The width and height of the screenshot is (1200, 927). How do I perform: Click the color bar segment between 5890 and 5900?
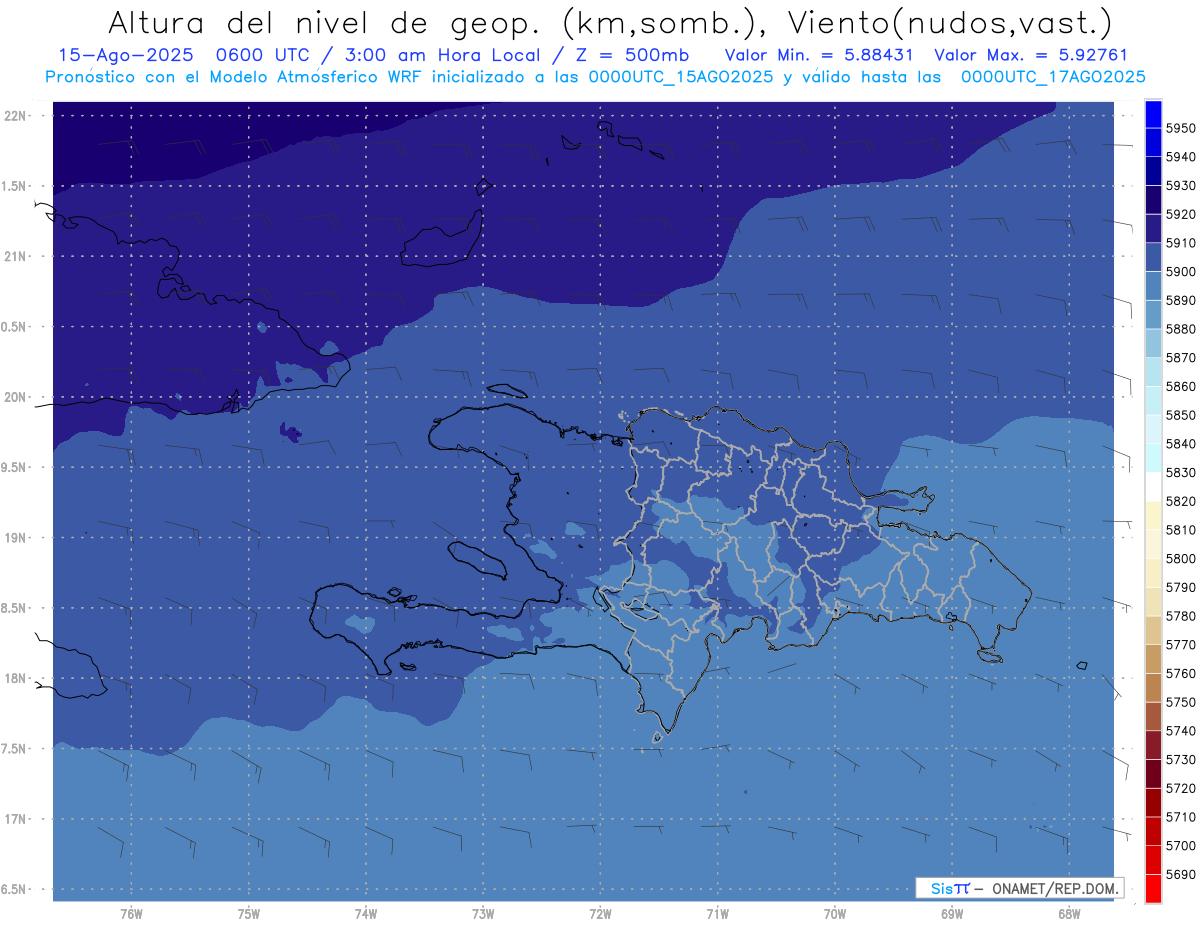pos(1153,286)
